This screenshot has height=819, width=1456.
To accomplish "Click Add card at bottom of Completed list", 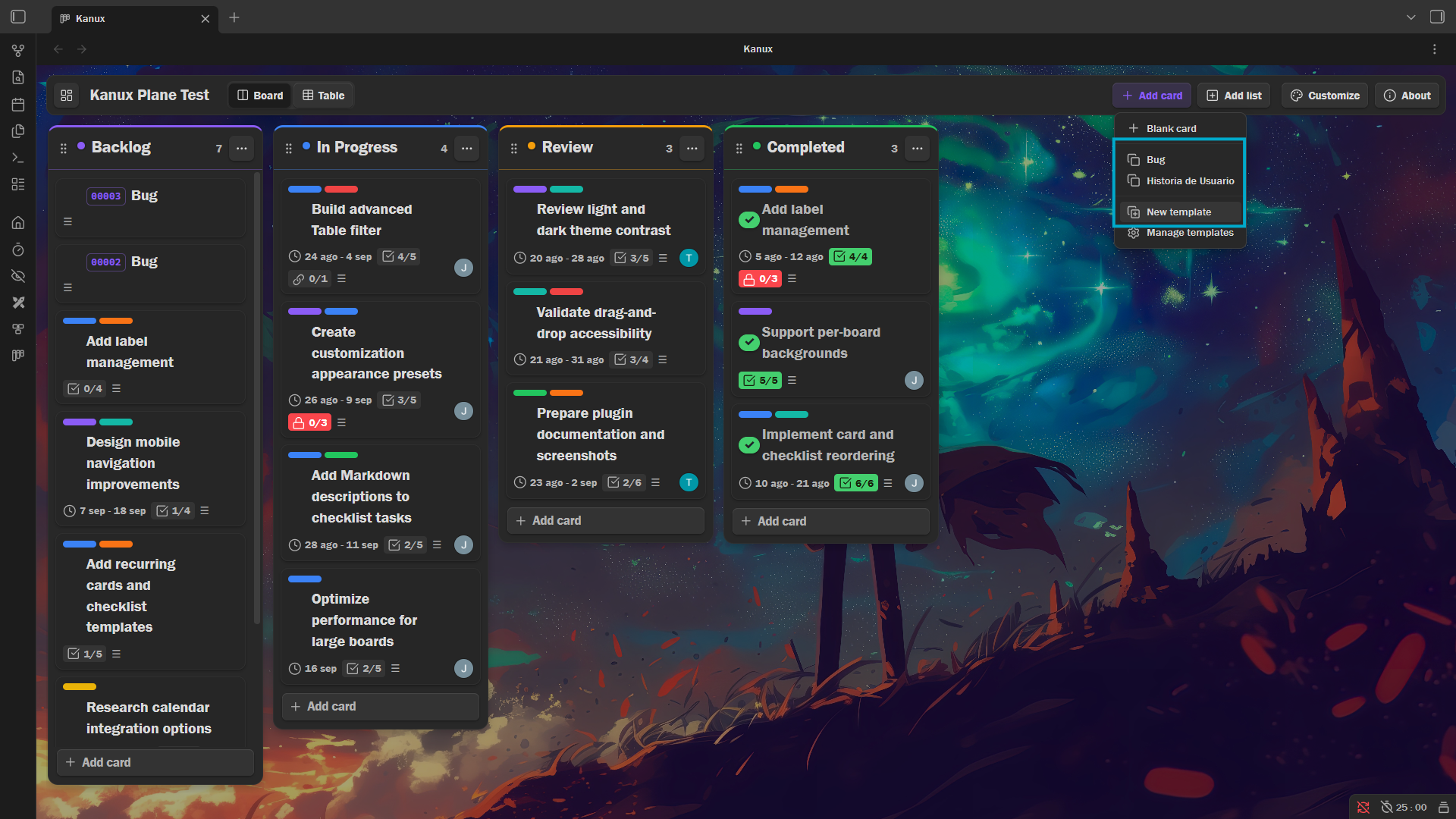I will click(x=831, y=522).
